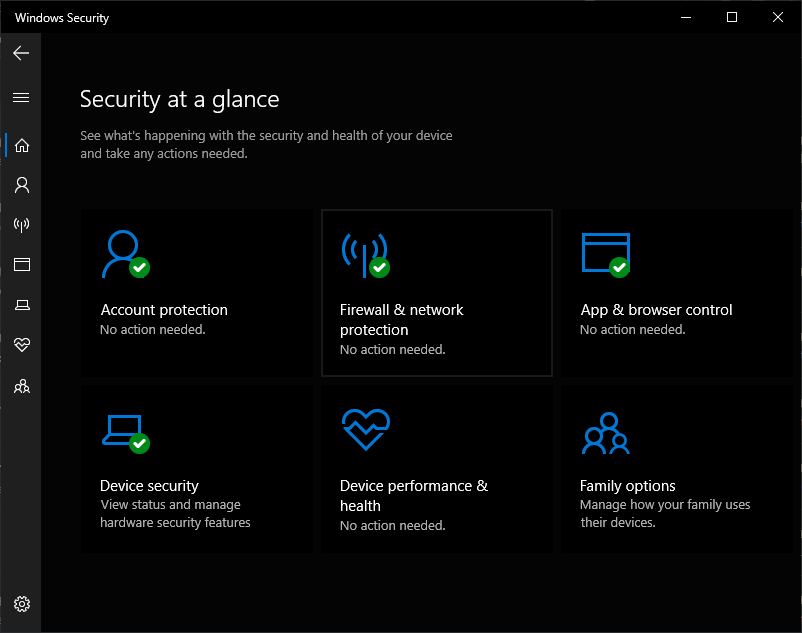Click 'View status and manage hardware security features'
802x633 pixels.
(175, 513)
